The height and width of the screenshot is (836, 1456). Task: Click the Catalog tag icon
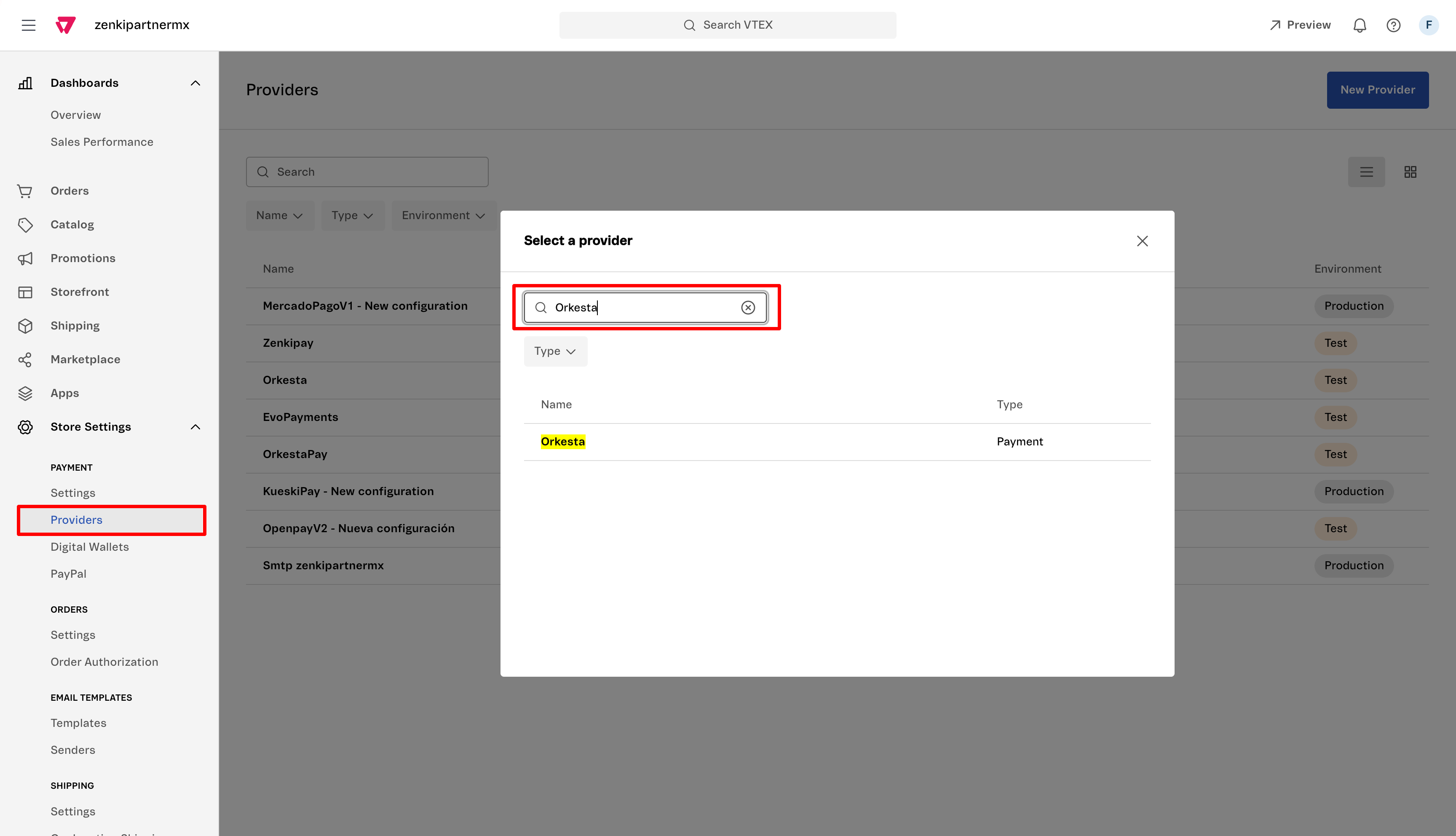pyautogui.click(x=25, y=225)
